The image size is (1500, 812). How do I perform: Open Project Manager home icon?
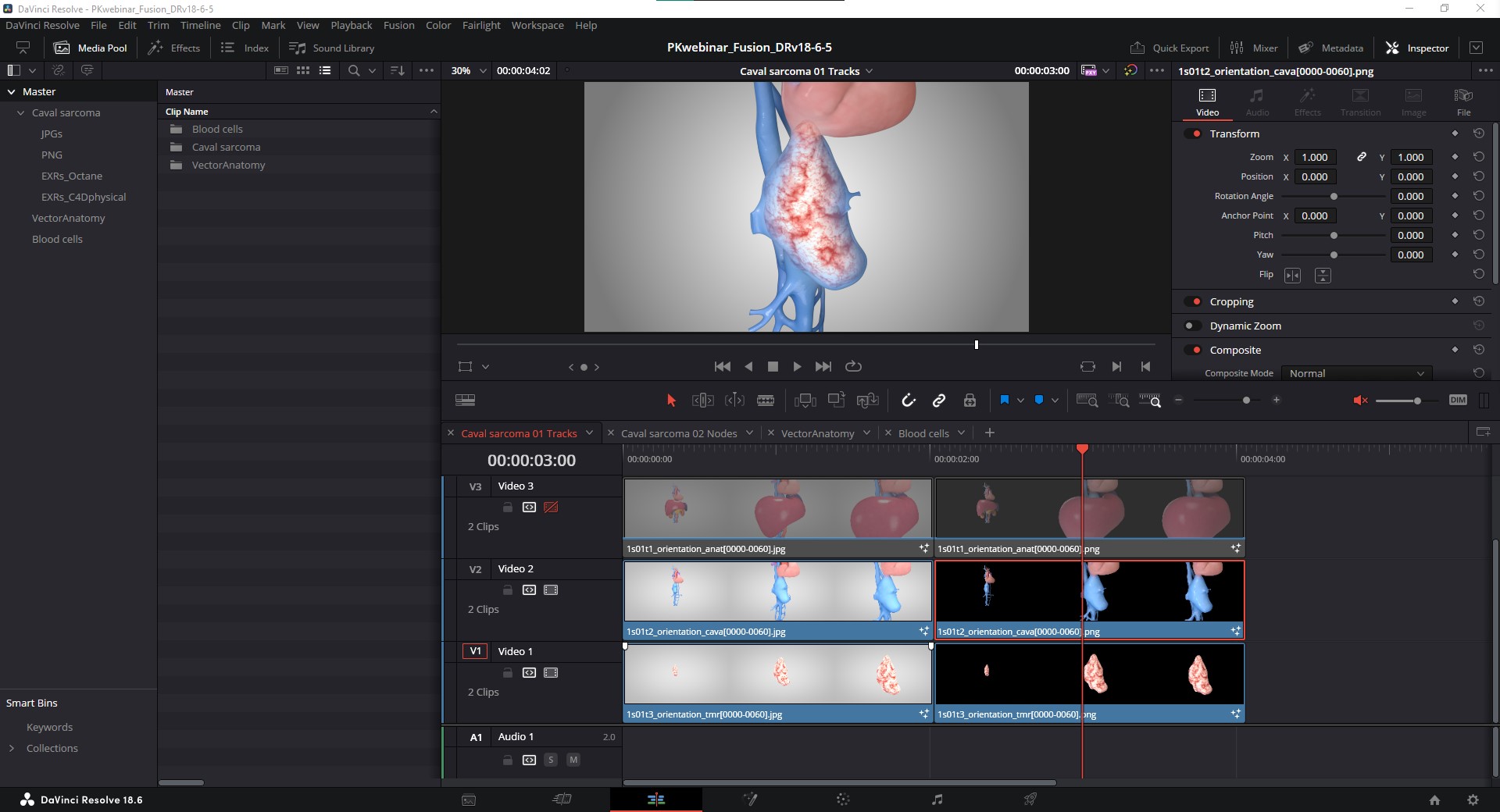(x=1434, y=800)
